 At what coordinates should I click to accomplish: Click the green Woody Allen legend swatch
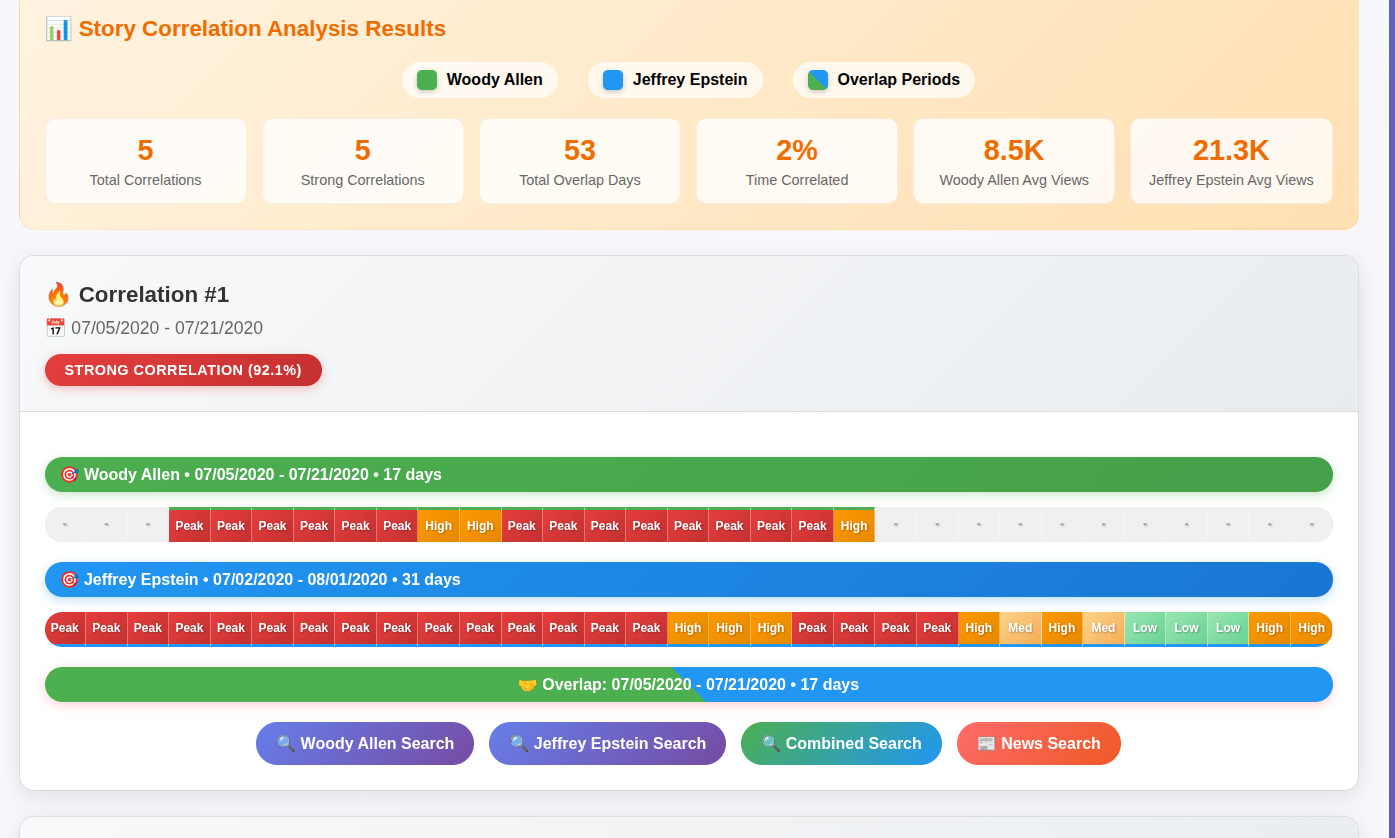(x=427, y=80)
